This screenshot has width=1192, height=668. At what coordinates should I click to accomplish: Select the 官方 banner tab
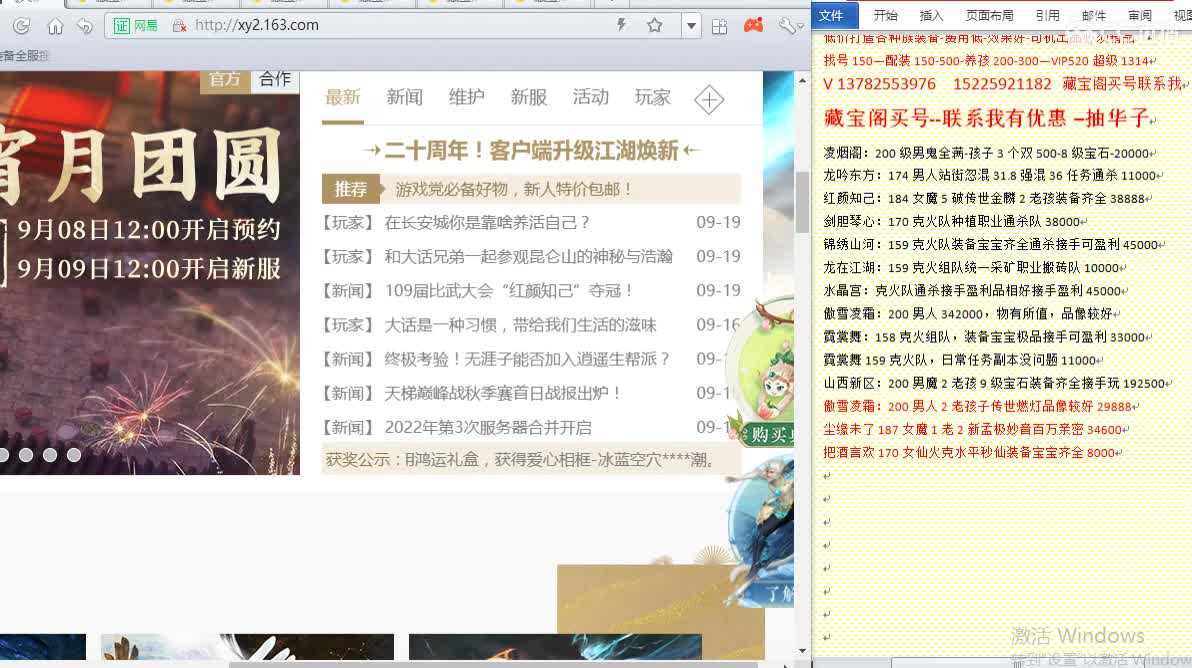[225, 81]
